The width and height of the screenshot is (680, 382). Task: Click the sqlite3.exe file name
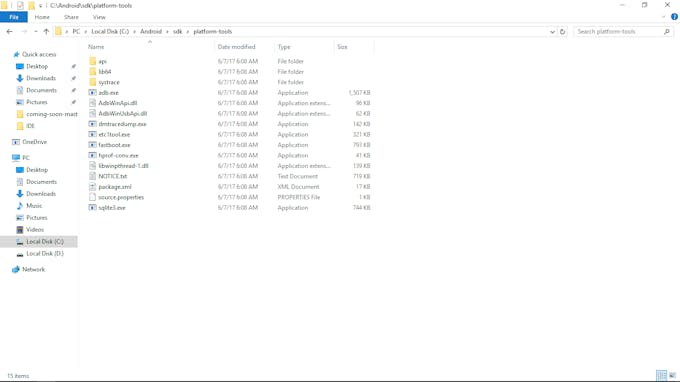pyautogui.click(x=112, y=208)
